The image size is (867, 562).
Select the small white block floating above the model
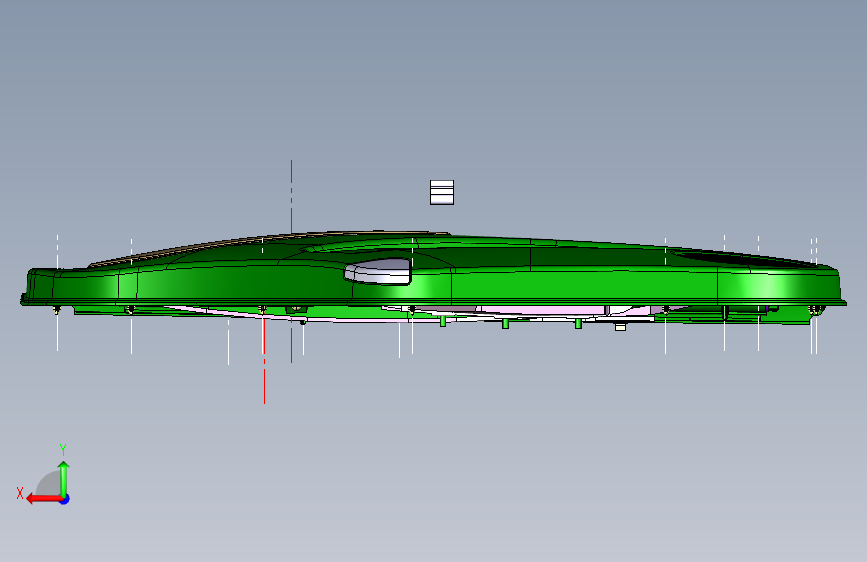click(x=442, y=192)
